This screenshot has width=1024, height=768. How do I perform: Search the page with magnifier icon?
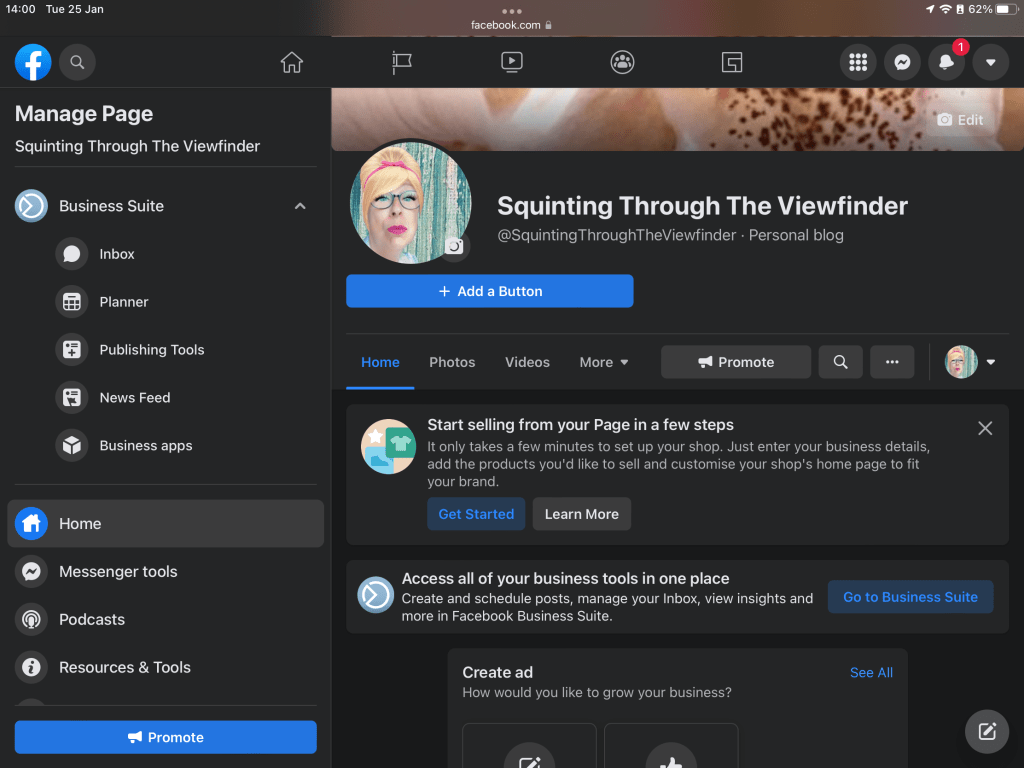point(840,362)
